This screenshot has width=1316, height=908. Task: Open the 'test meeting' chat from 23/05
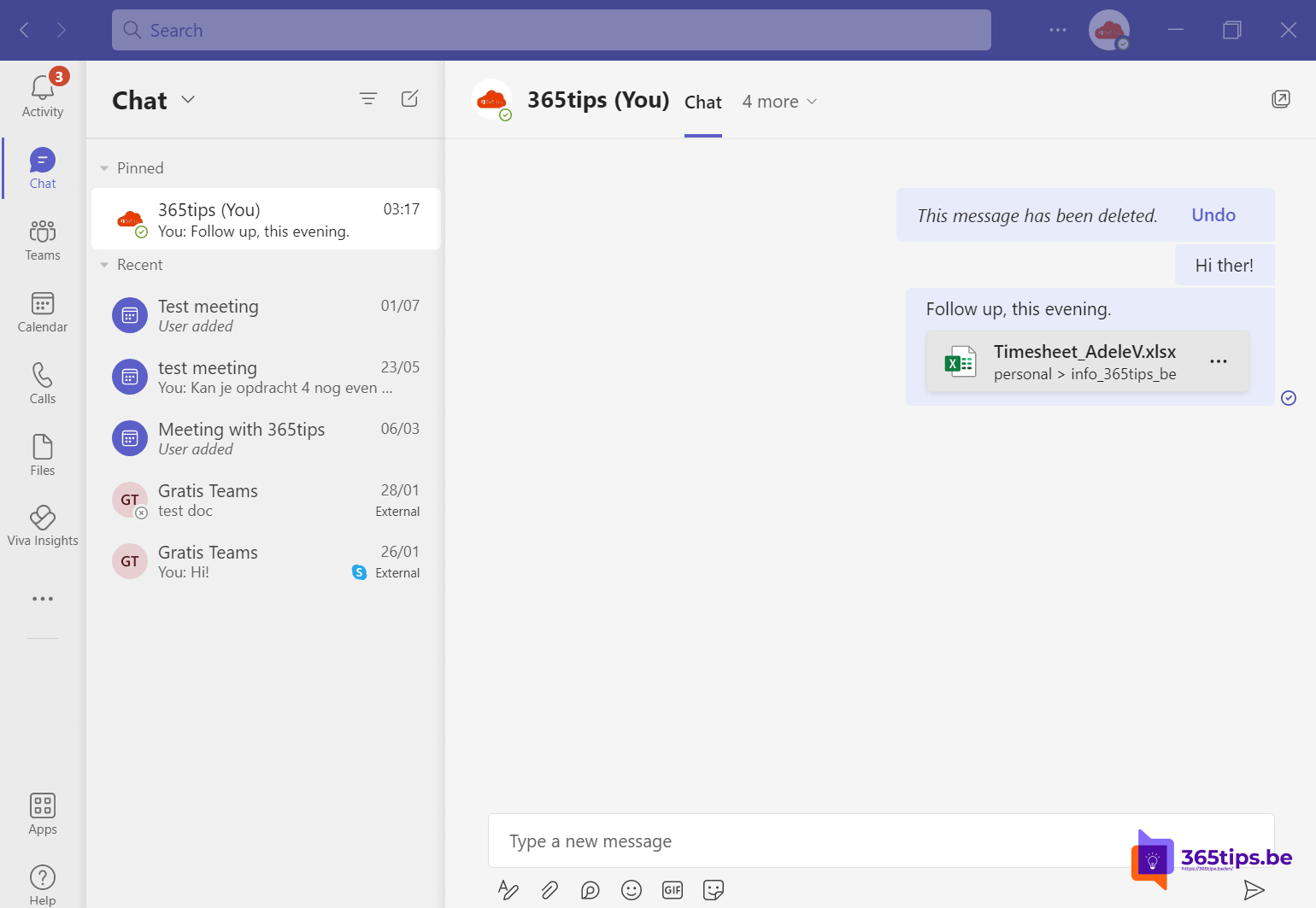point(266,377)
